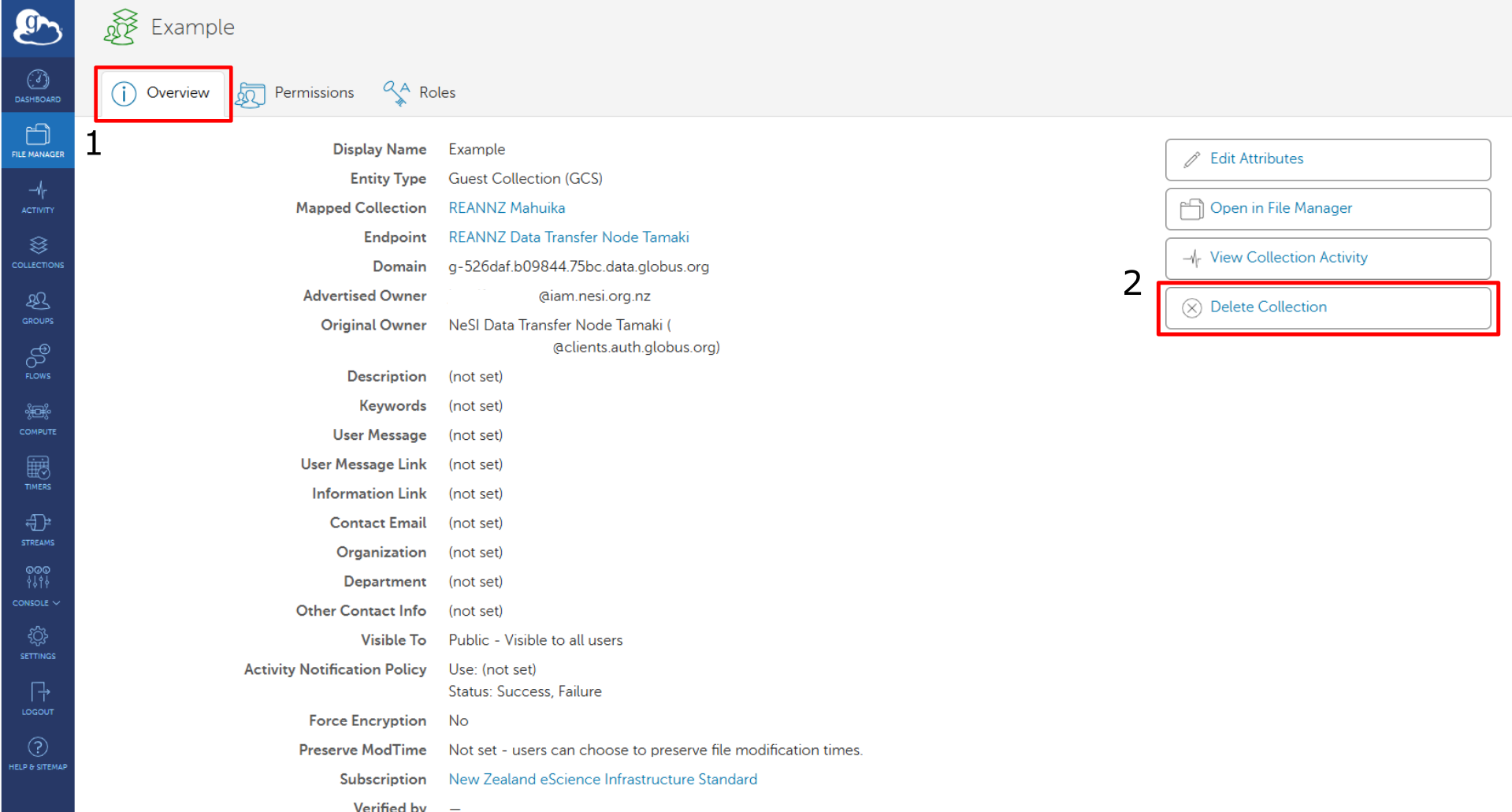Switch to the Roles tab
The height and width of the screenshot is (812, 1512).
point(419,93)
